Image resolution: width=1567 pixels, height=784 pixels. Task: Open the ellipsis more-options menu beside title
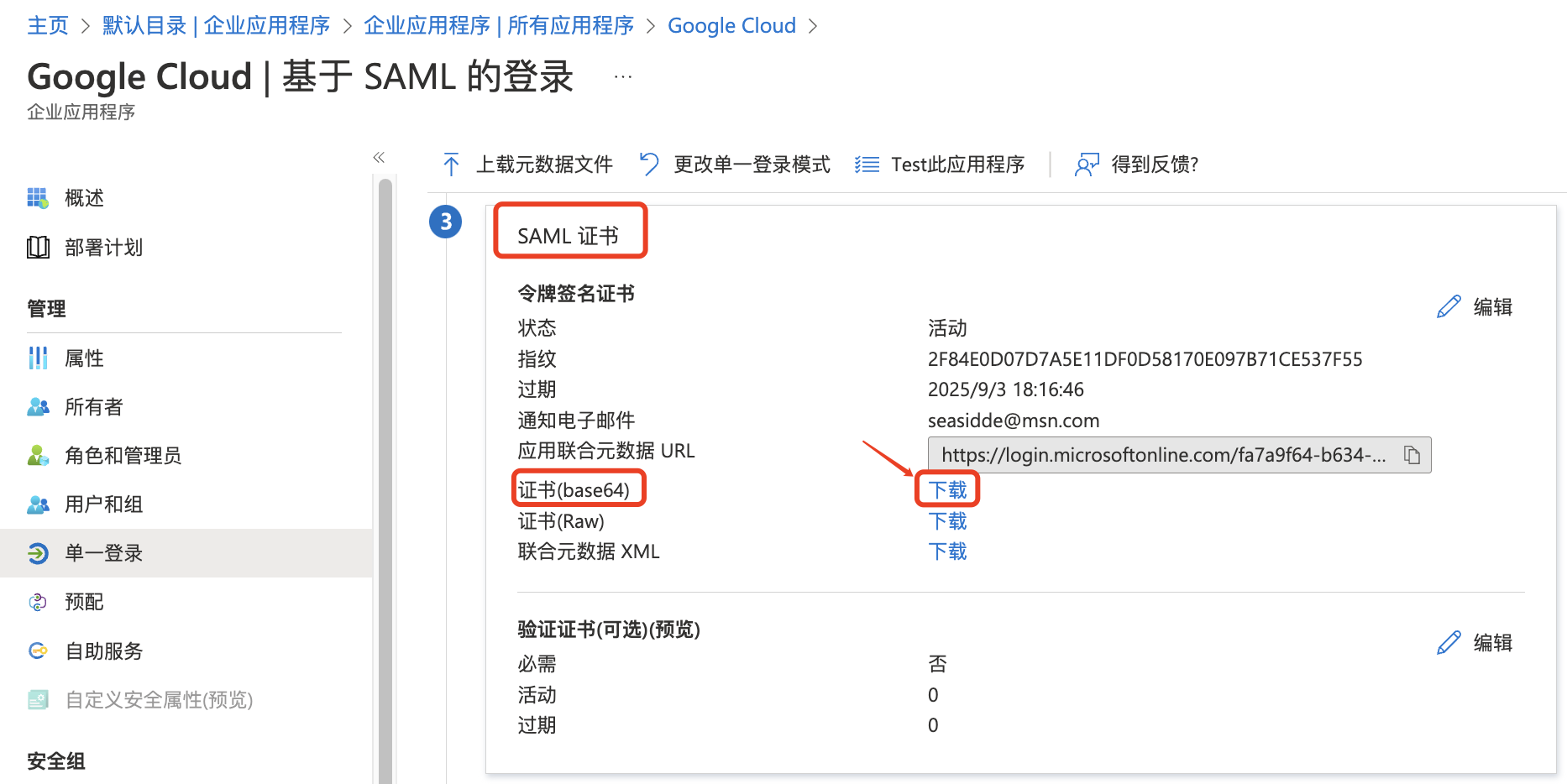622,76
